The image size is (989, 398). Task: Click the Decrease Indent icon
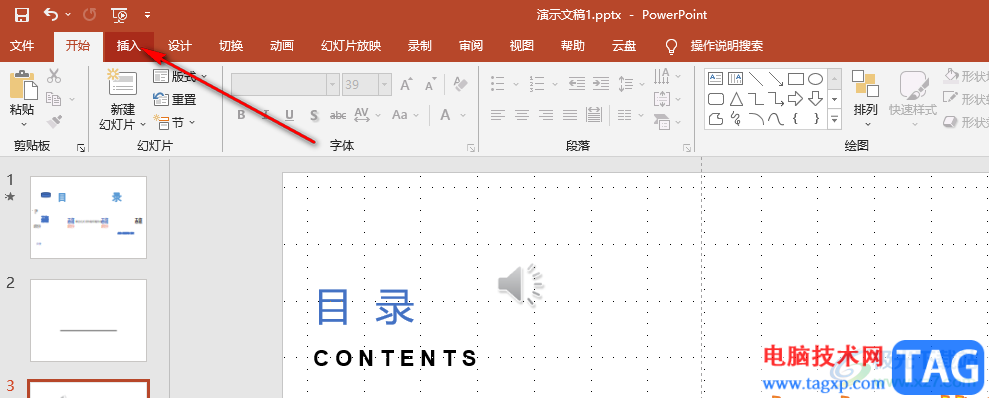[x=576, y=83]
